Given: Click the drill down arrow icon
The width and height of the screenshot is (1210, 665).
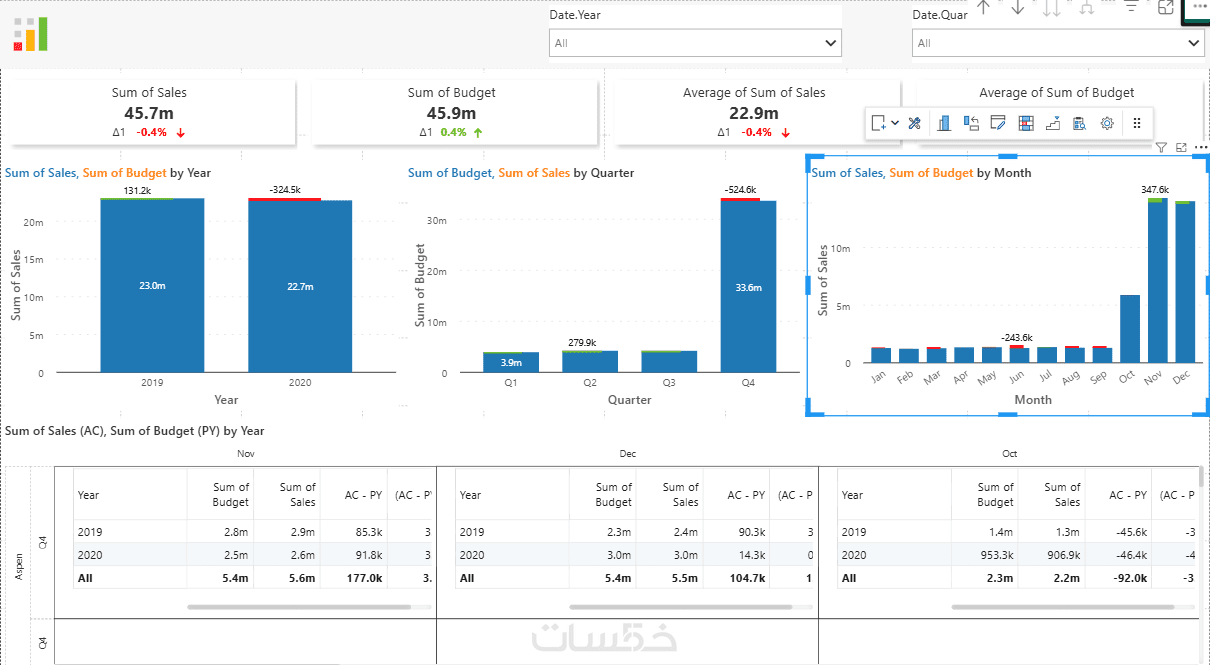Looking at the screenshot, I should click(1017, 7).
